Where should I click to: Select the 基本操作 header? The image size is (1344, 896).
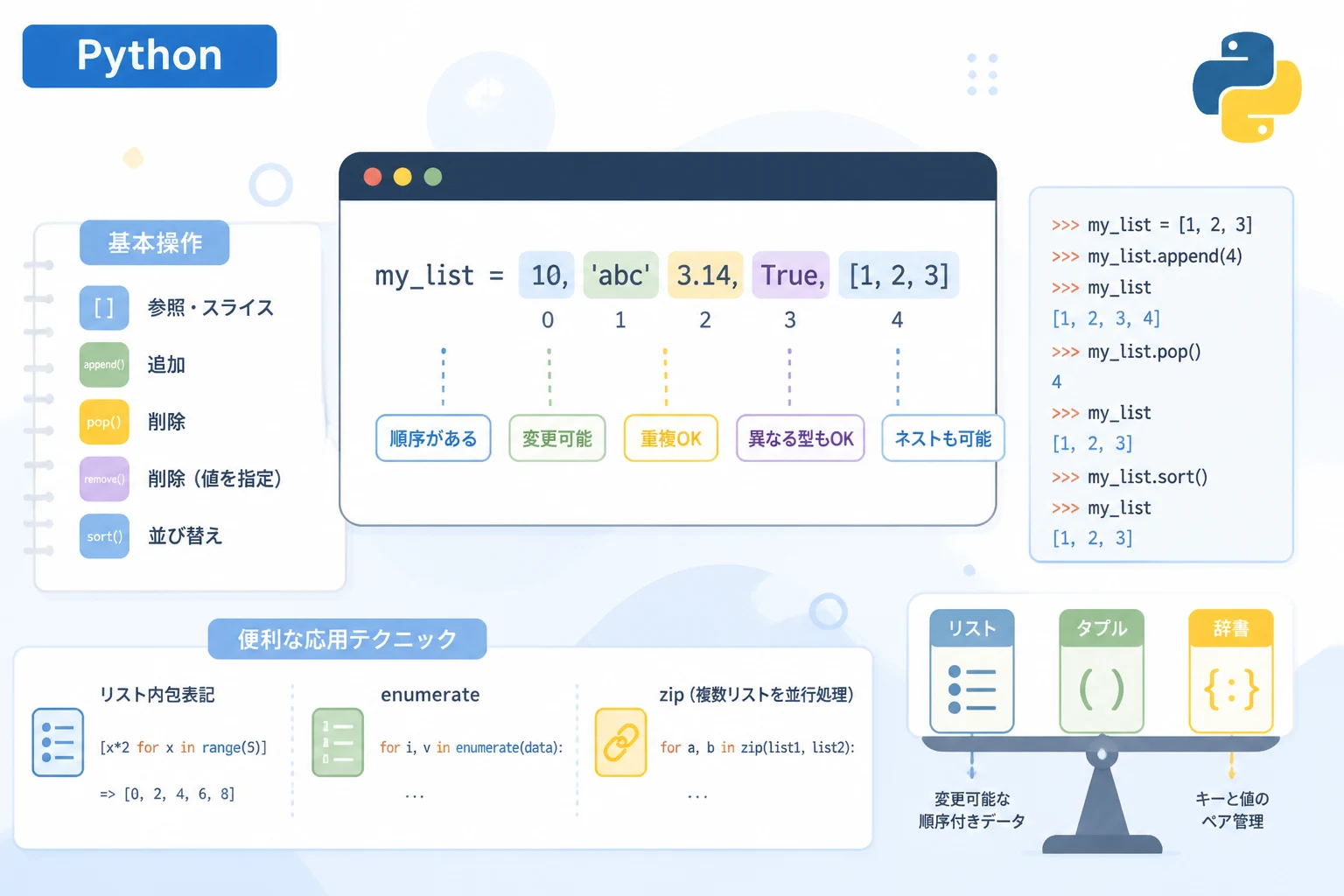pyautogui.click(x=155, y=242)
